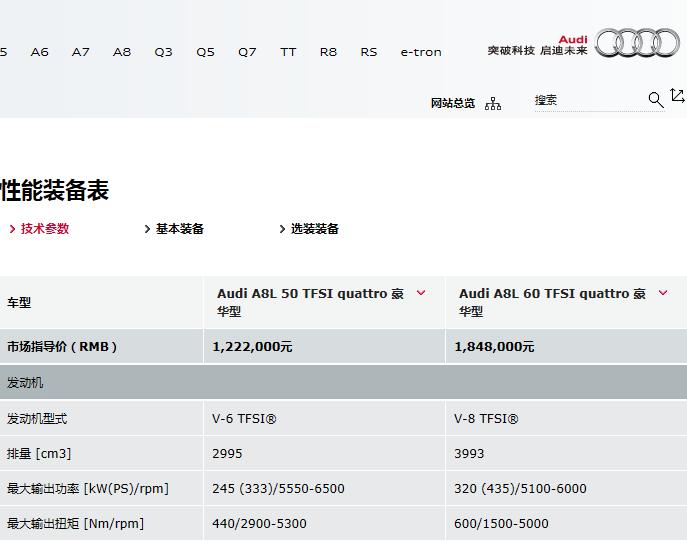Click the 发动机型式 row label
The width and height of the screenshot is (687, 541).
point(37,419)
